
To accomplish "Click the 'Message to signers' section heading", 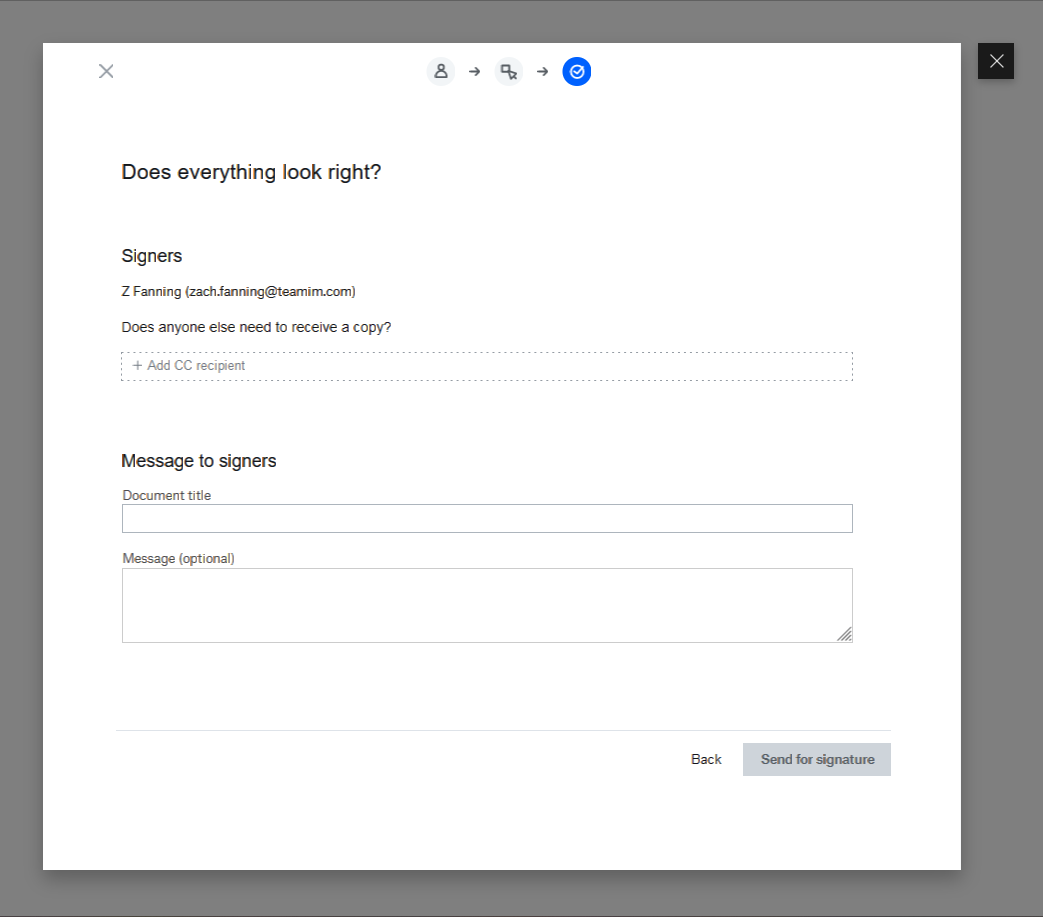I will (199, 461).
